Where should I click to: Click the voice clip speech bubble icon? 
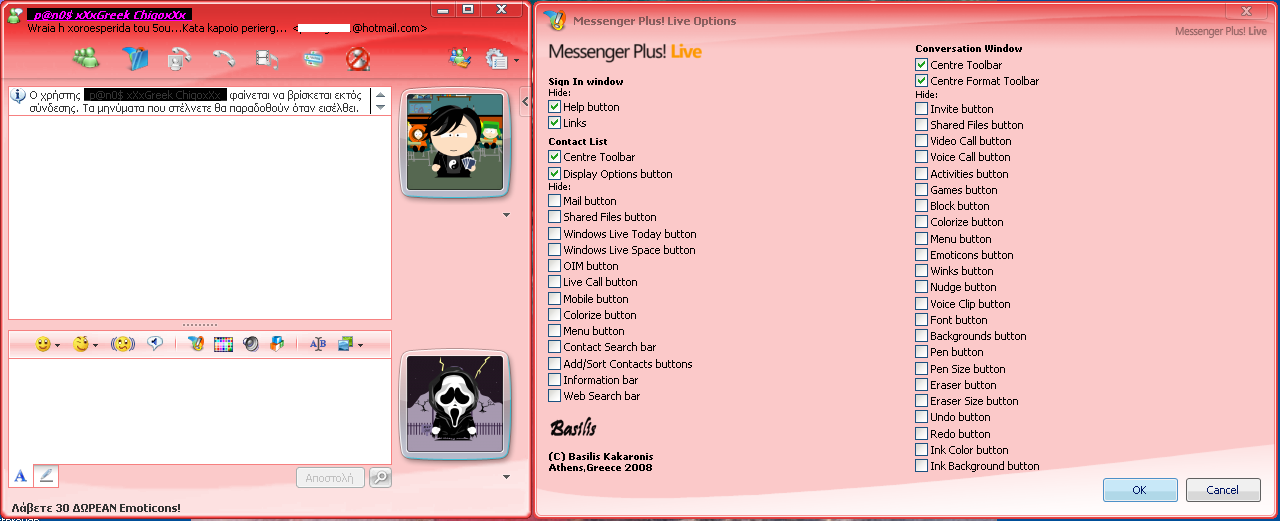click(x=155, y=343)
